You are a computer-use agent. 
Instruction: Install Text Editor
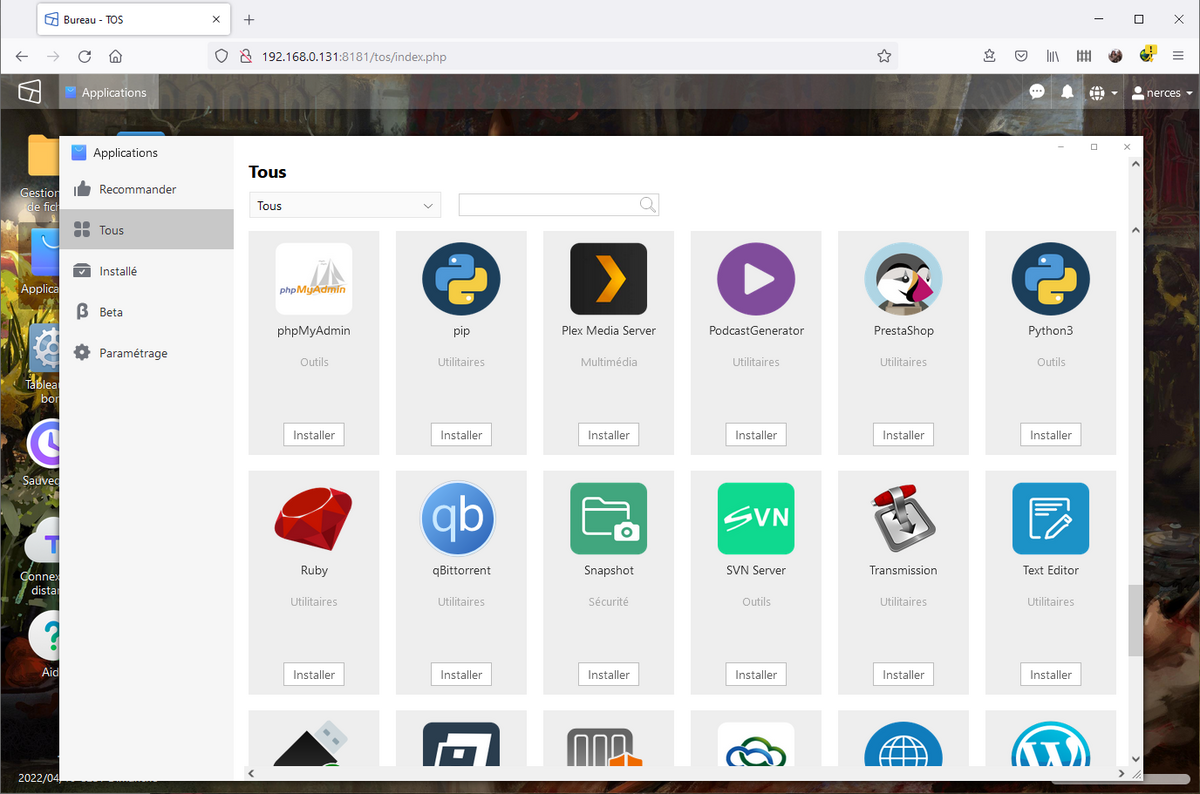pos(1051,675)
